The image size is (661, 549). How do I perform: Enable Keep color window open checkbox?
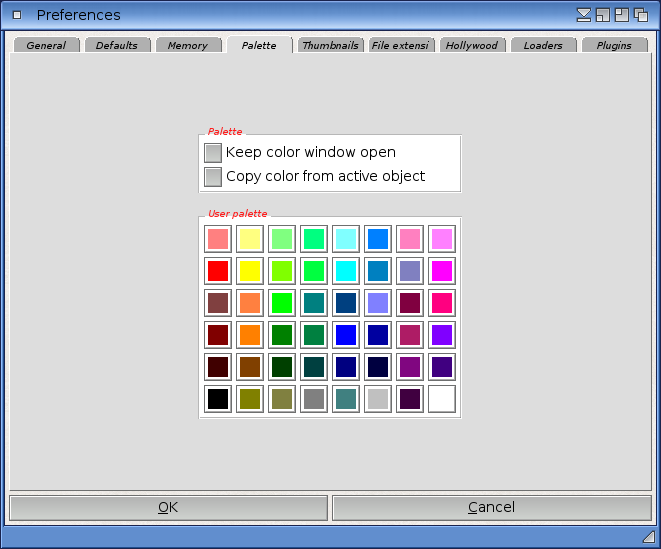[x=213, y=153]
